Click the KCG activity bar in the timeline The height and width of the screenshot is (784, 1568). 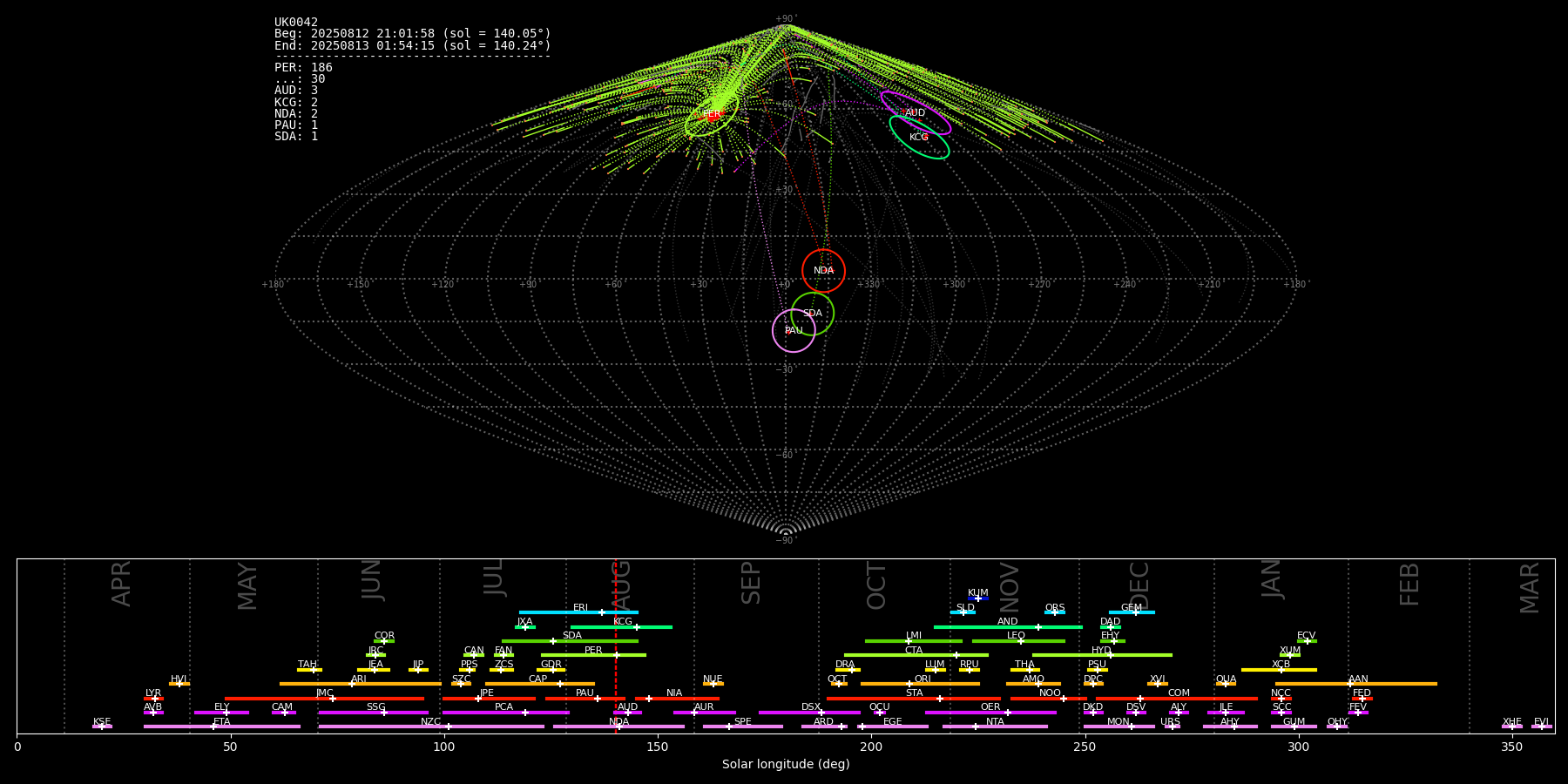click(621, 626)
